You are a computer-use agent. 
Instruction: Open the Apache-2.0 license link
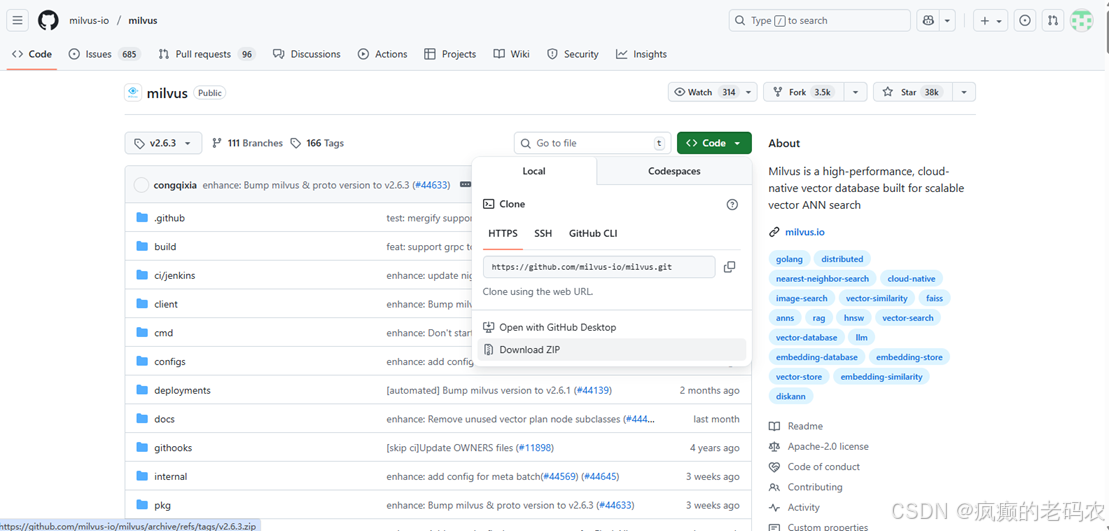[828, 447]
